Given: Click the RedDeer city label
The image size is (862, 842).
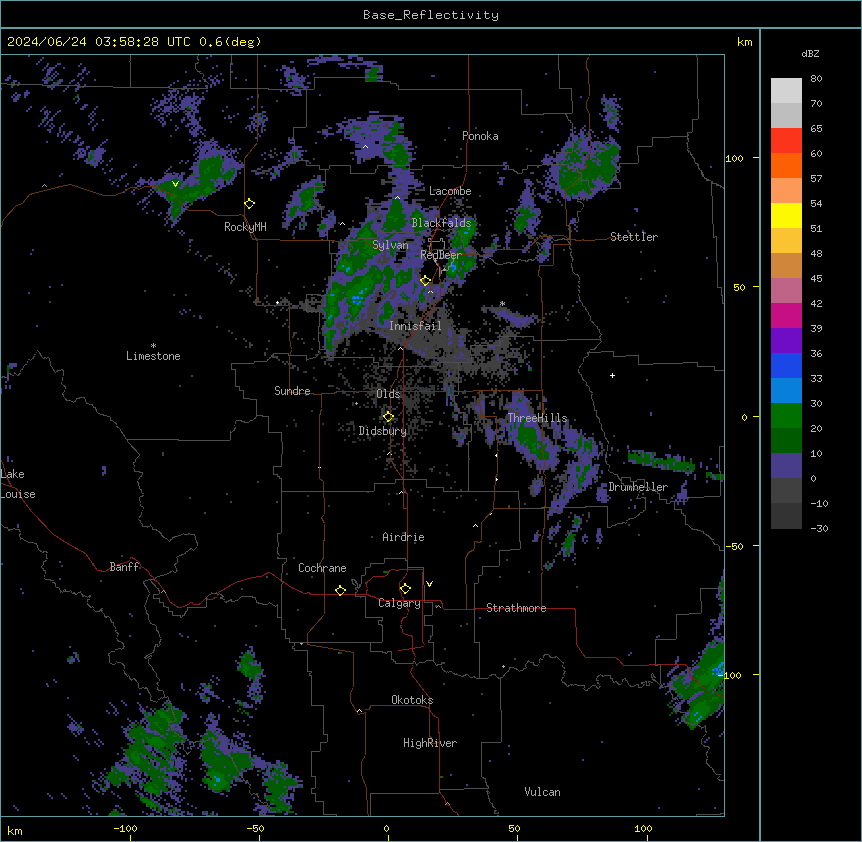Looking at the screenshot, I should click(441, 255).
